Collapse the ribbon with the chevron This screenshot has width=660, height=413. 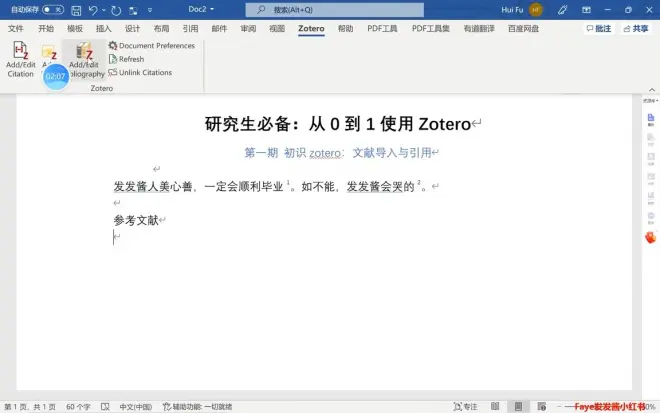click(652, 90)
